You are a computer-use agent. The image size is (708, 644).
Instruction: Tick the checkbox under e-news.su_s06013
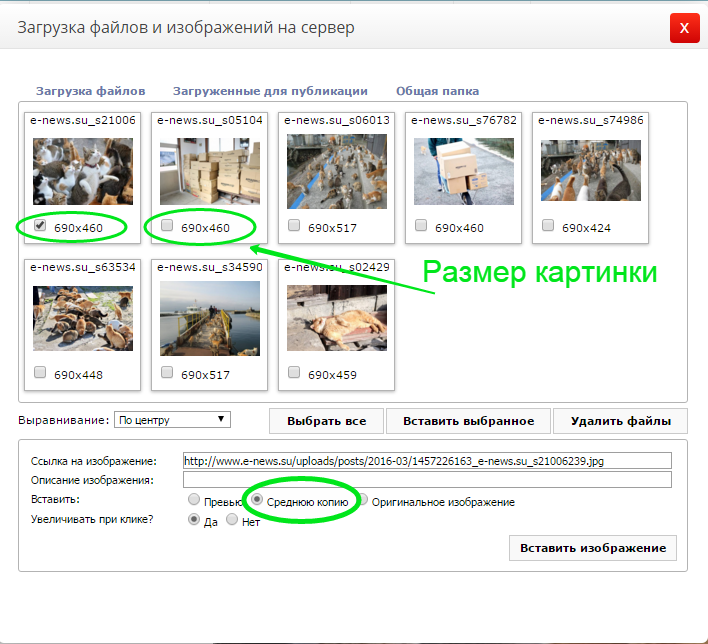click(294, 226)
